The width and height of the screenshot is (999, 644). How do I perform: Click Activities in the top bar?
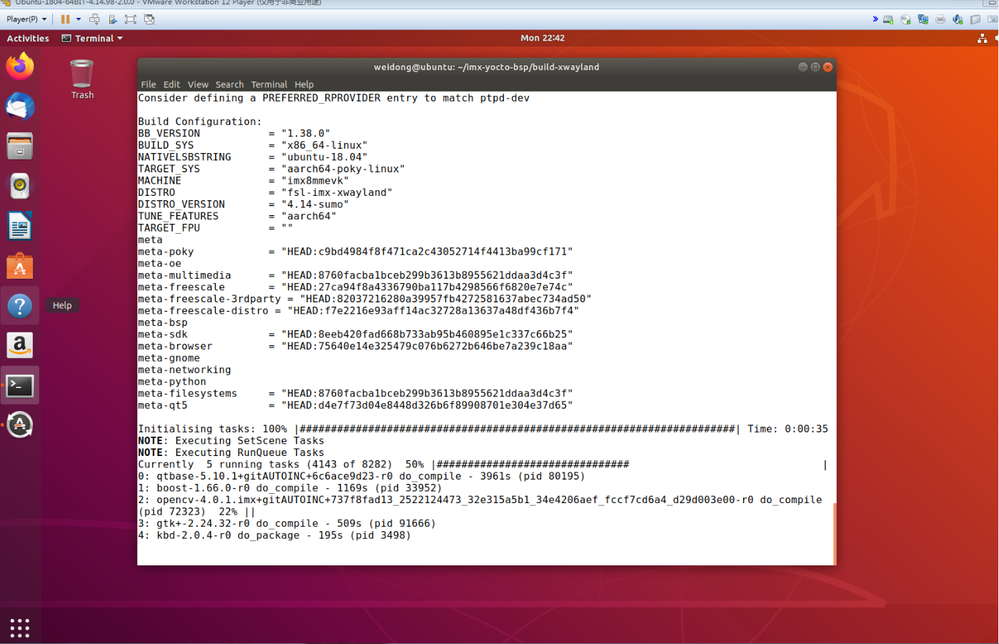tap(27, 38)
